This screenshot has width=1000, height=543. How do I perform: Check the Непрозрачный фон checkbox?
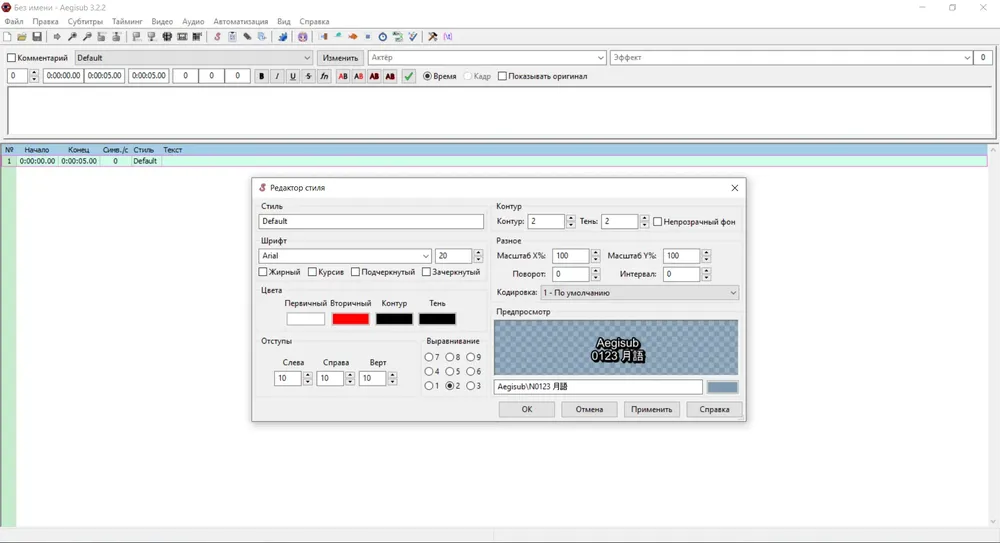[x=658, y=221]
